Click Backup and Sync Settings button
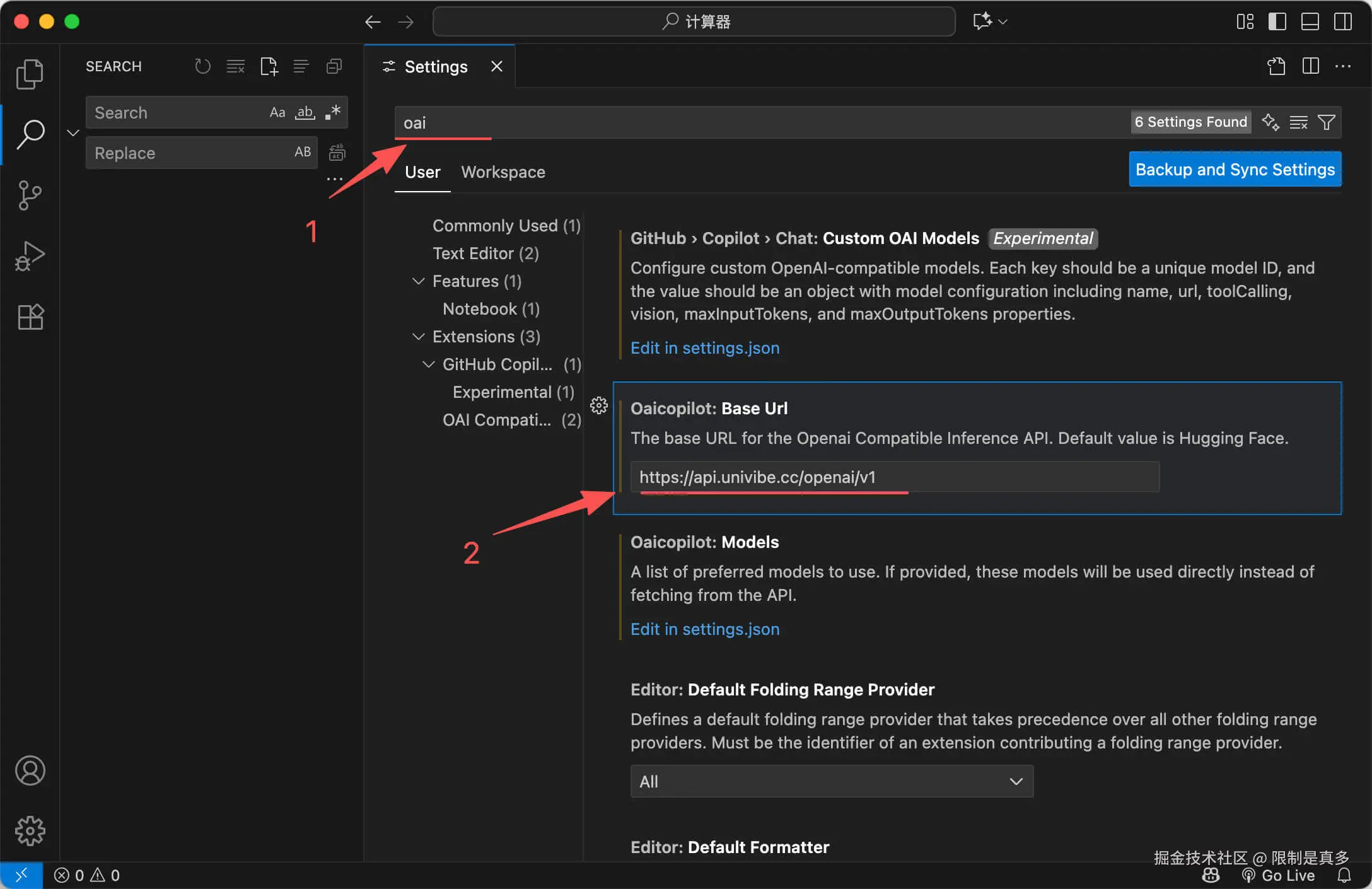1372x889 pixels. click(x=1235, y=169)
